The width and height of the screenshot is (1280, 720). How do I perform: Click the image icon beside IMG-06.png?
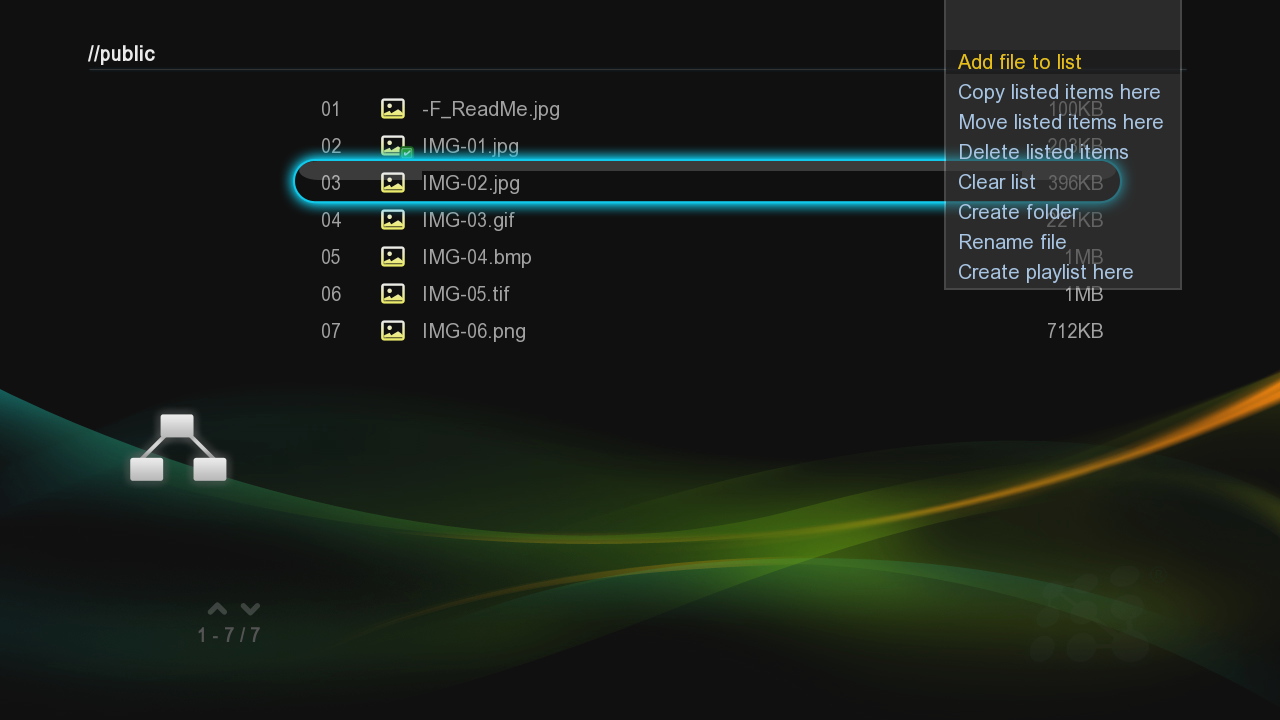pos(393,331)
